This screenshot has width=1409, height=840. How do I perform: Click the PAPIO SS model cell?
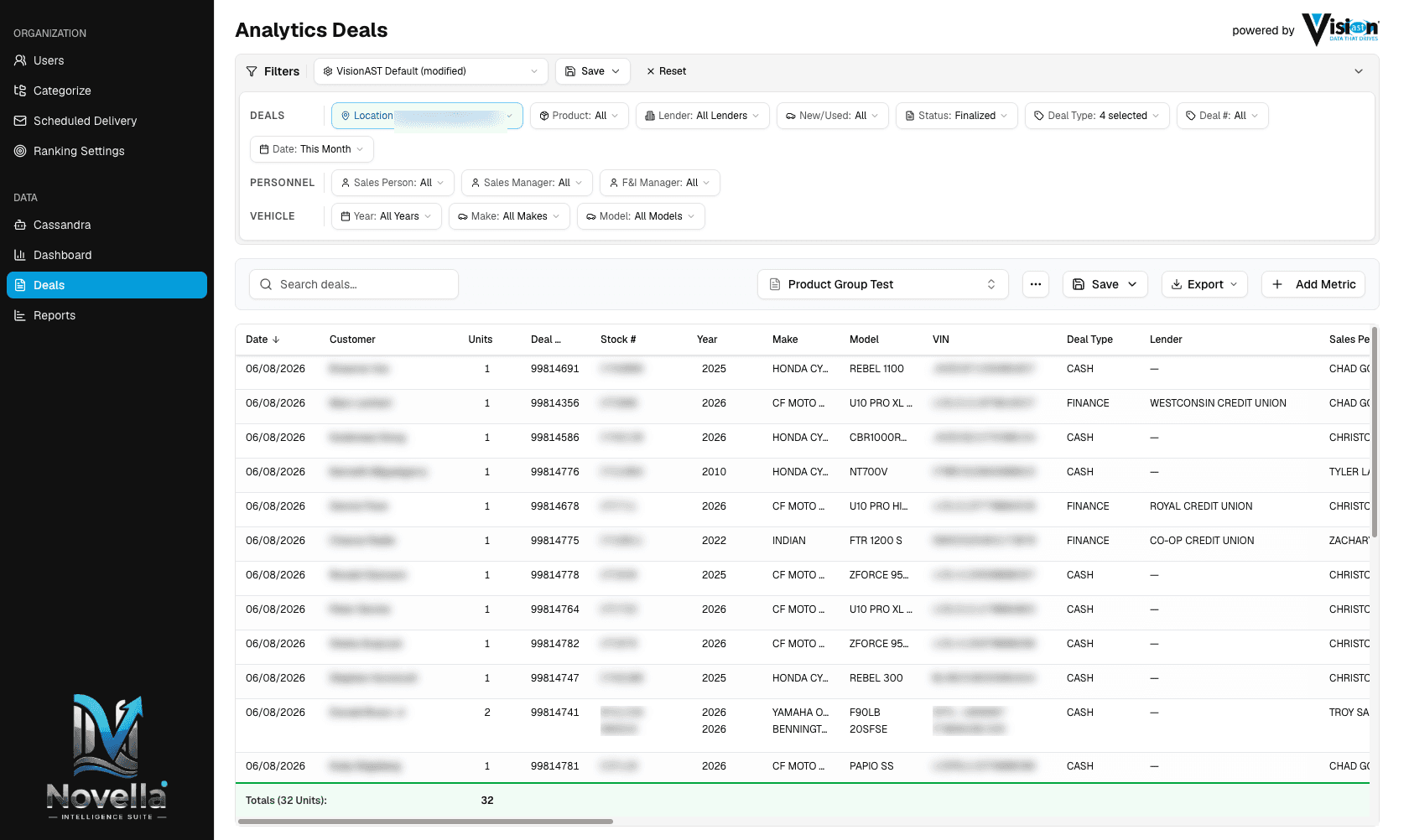click(x=871, y=766)
